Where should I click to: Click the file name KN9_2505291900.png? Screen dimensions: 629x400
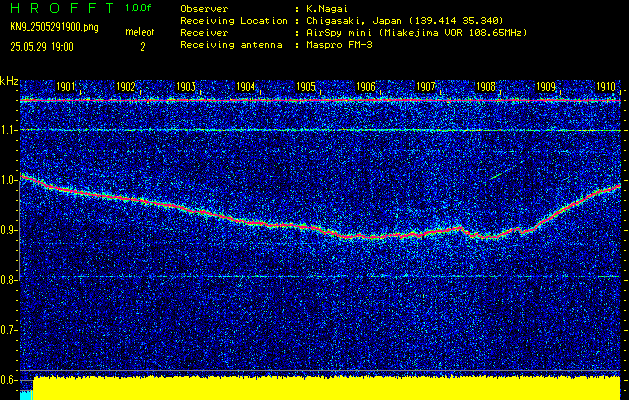[x=54, y=28]
